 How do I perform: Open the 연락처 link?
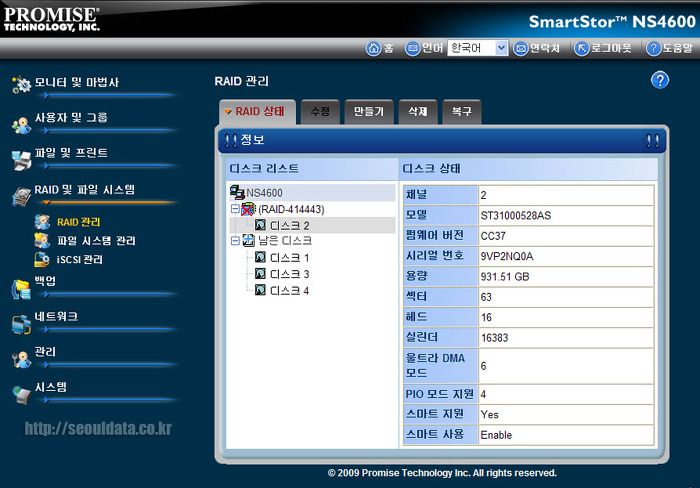tap(545, 48)
